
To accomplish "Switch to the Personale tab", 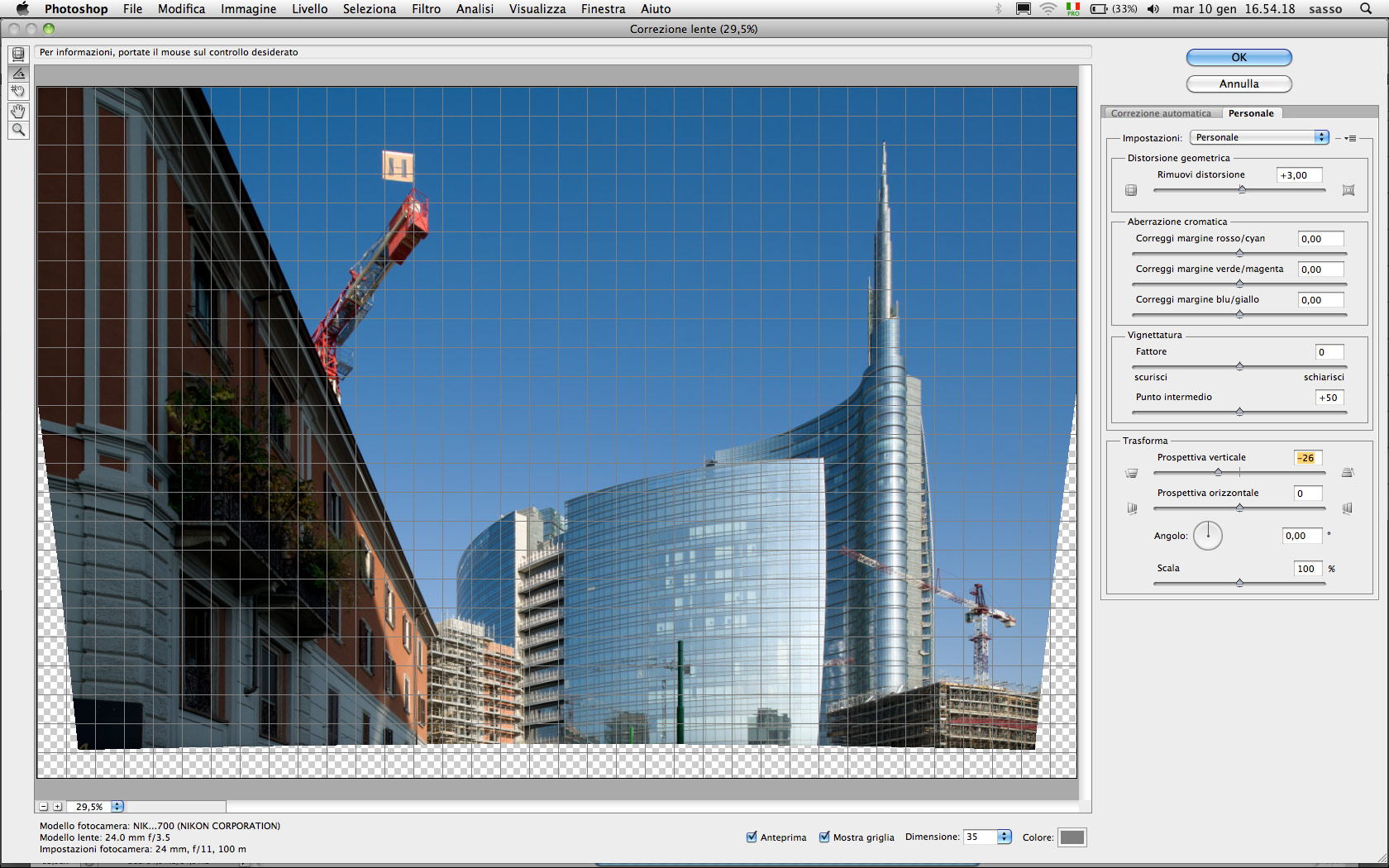I will (1251, 113).
